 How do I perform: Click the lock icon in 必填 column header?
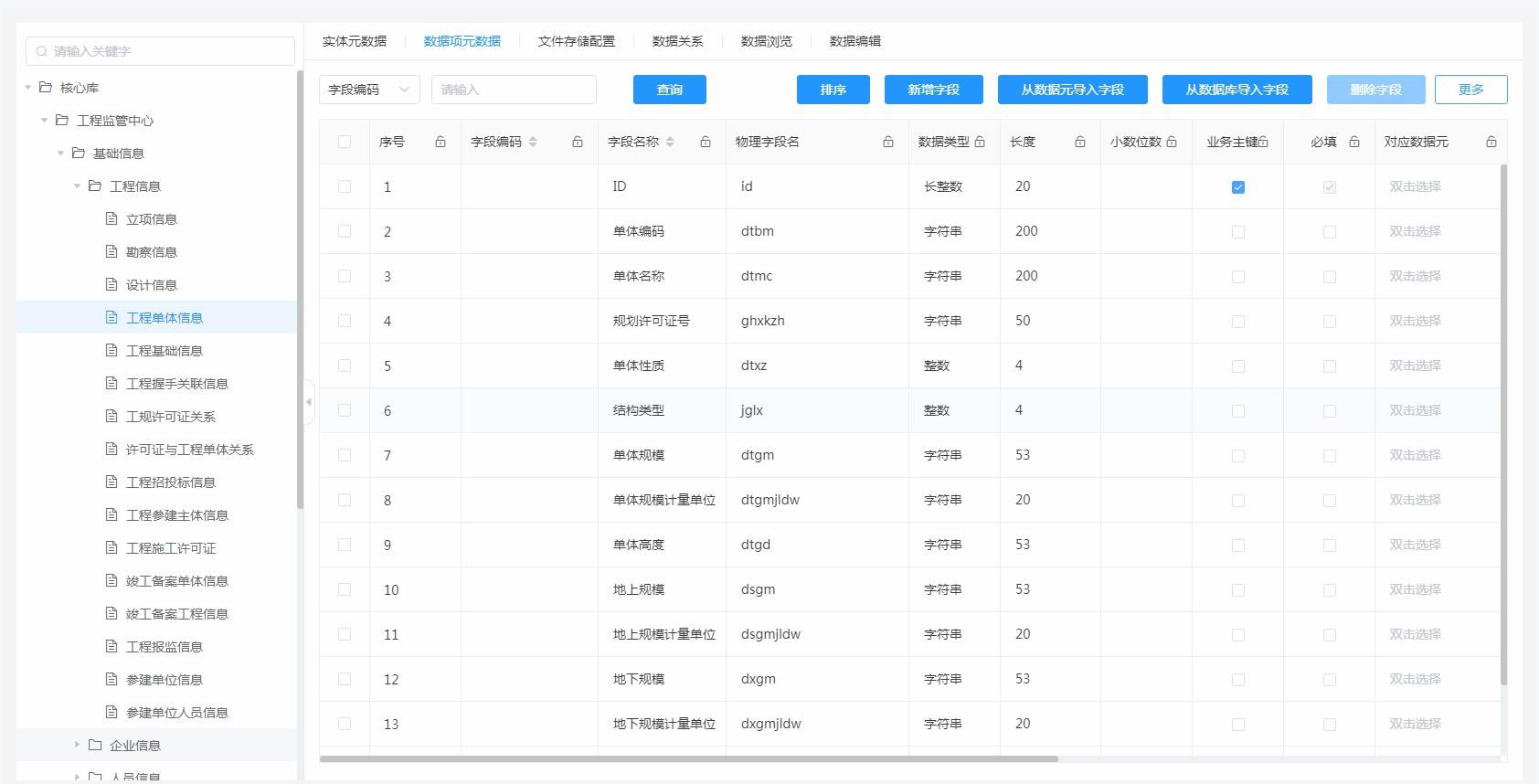coord(1354,142)
